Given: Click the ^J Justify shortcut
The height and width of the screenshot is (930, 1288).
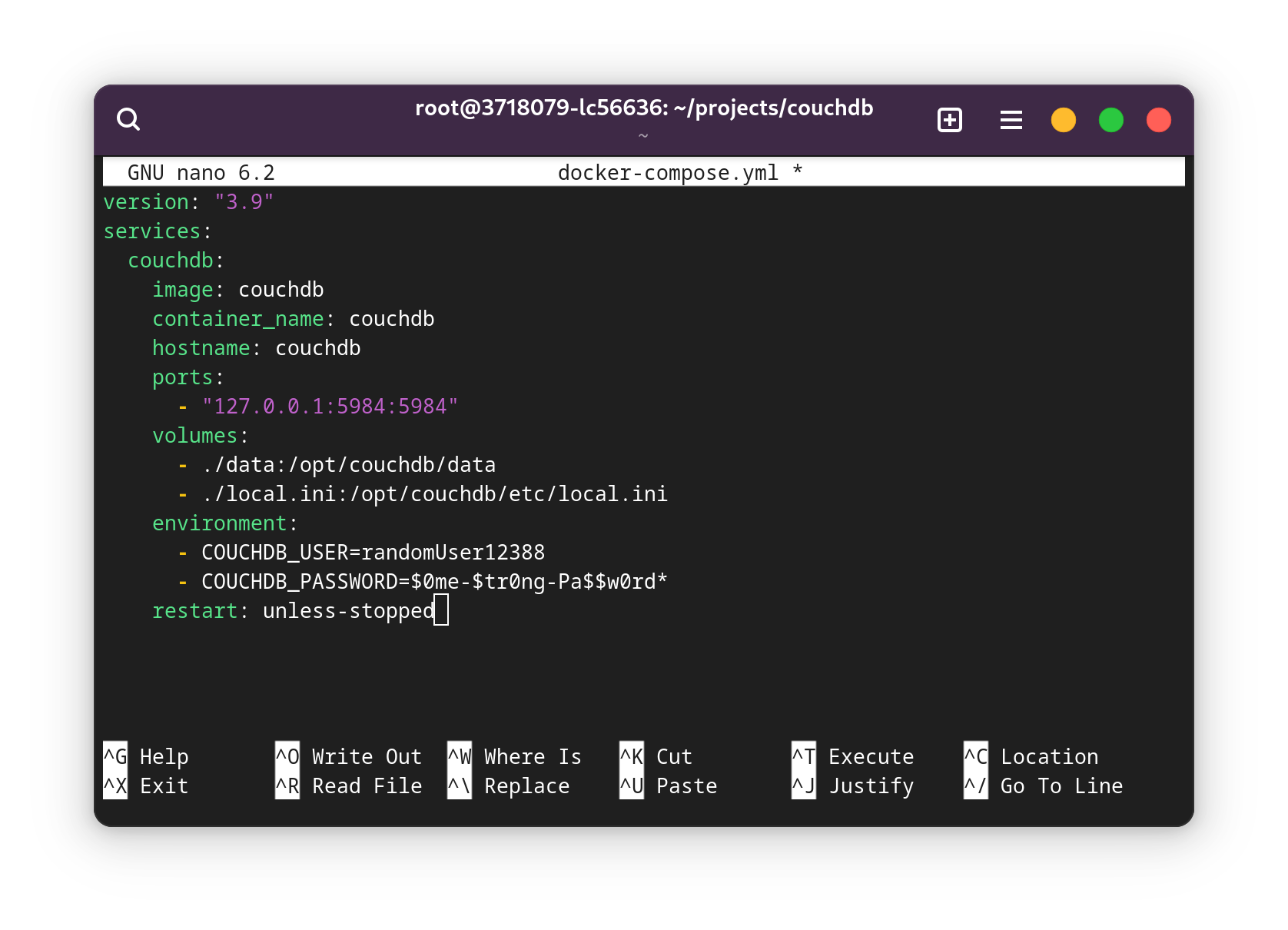Looking at the screenshot, I should (853, 786).
